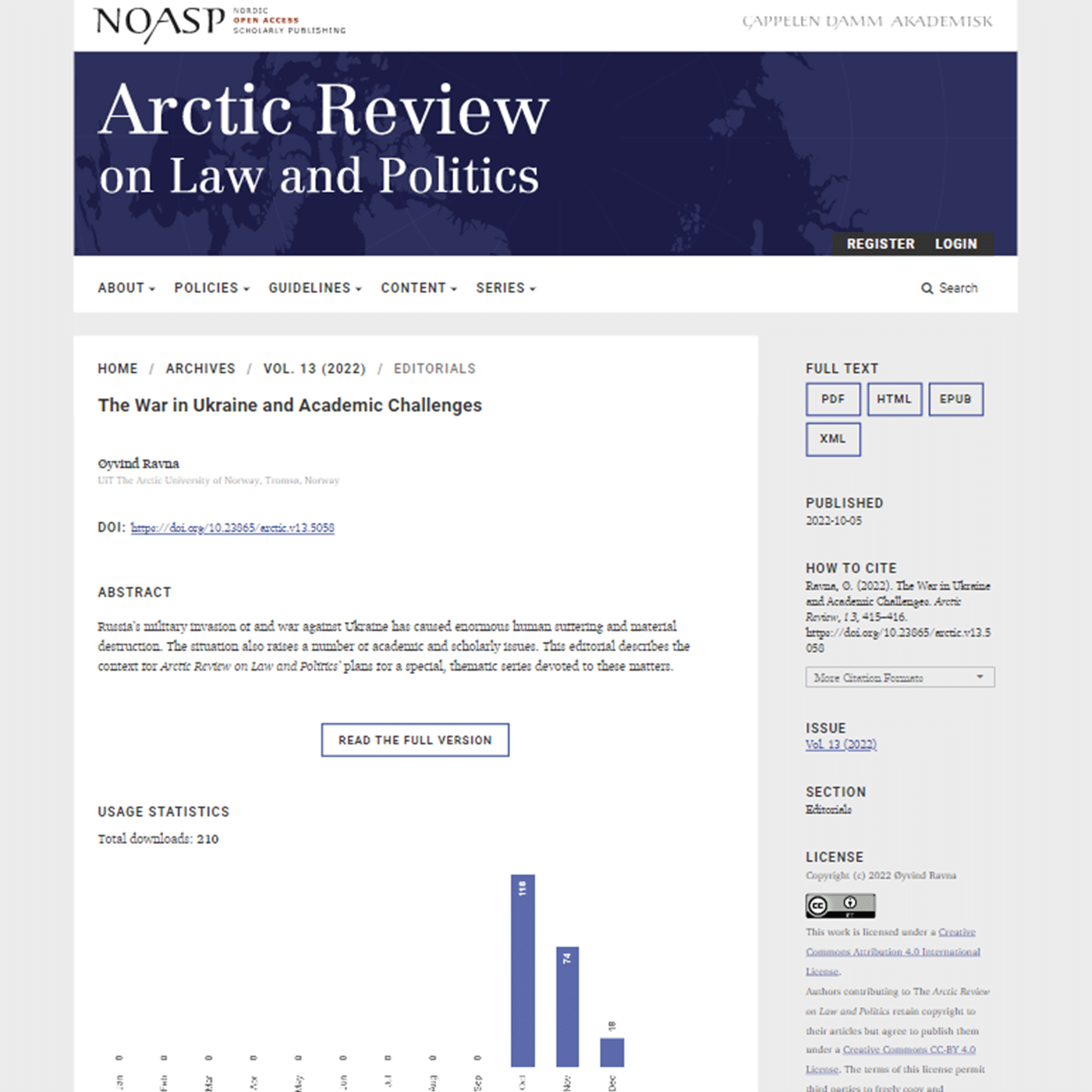Viewport: 1092px width, 1092px height.
Task: Download the article as PDF
Action: (x=832, y=399)
